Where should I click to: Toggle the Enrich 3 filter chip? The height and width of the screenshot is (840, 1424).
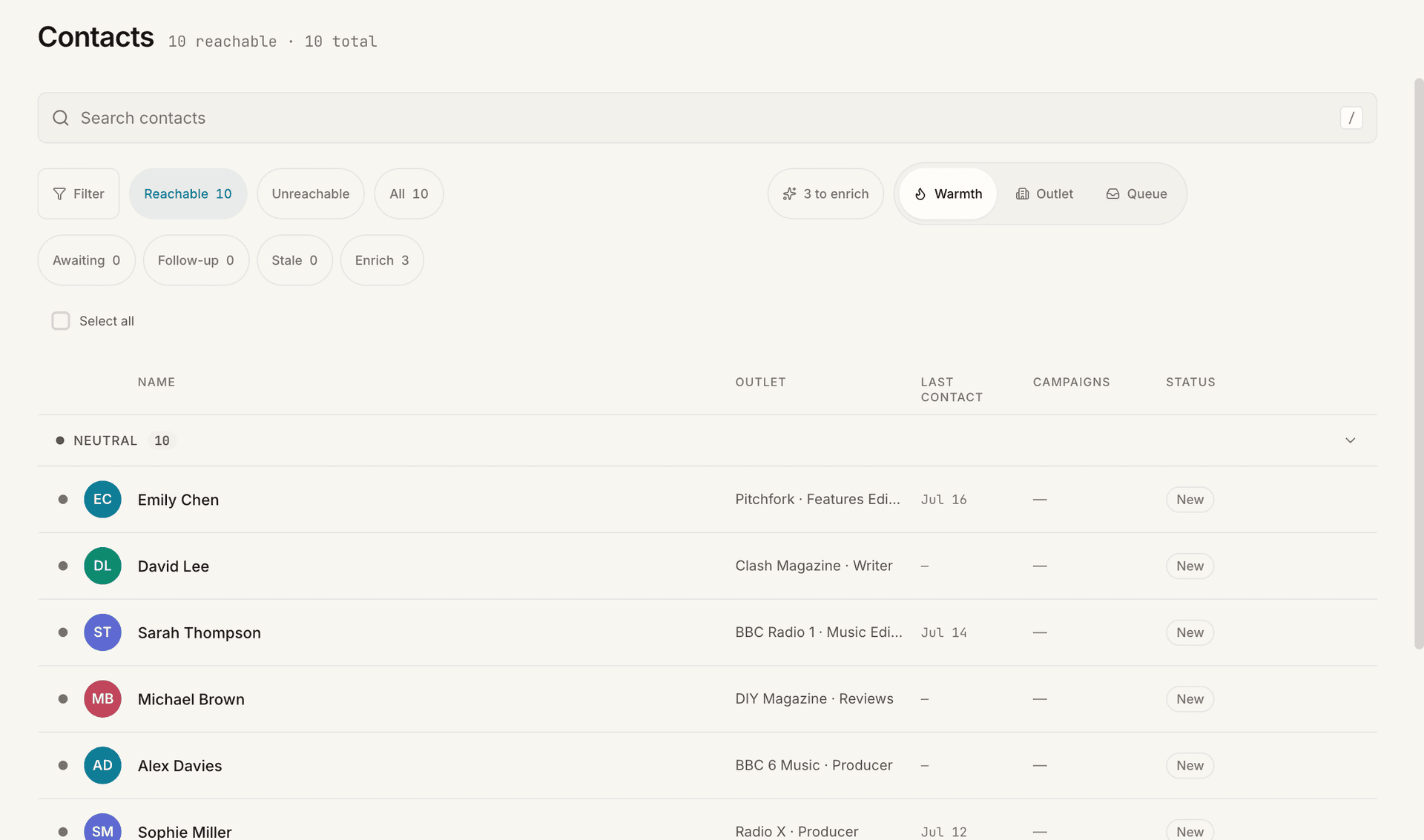point(382,260)
